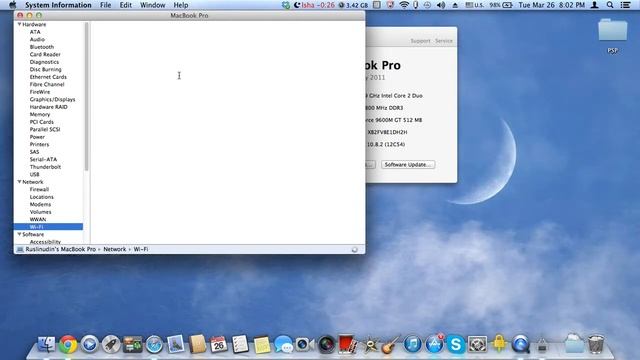
Task: Open Reminders checklist icon in Dock
Action: coord(240,344)
